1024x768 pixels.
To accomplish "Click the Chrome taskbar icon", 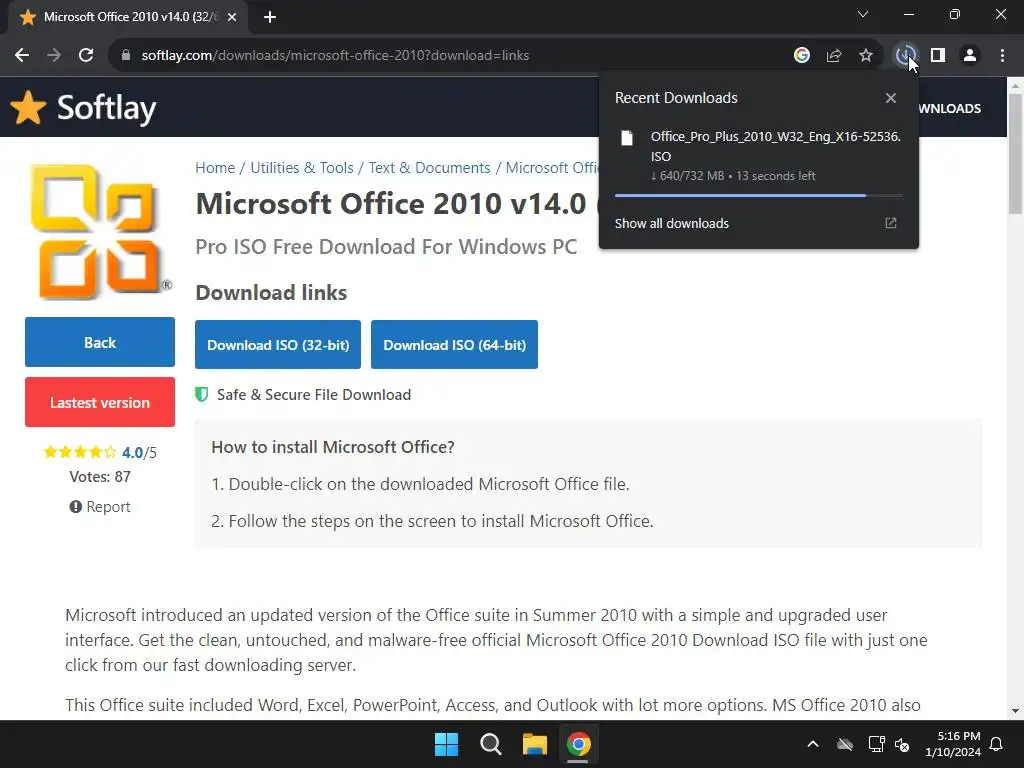I will (578, 744).
